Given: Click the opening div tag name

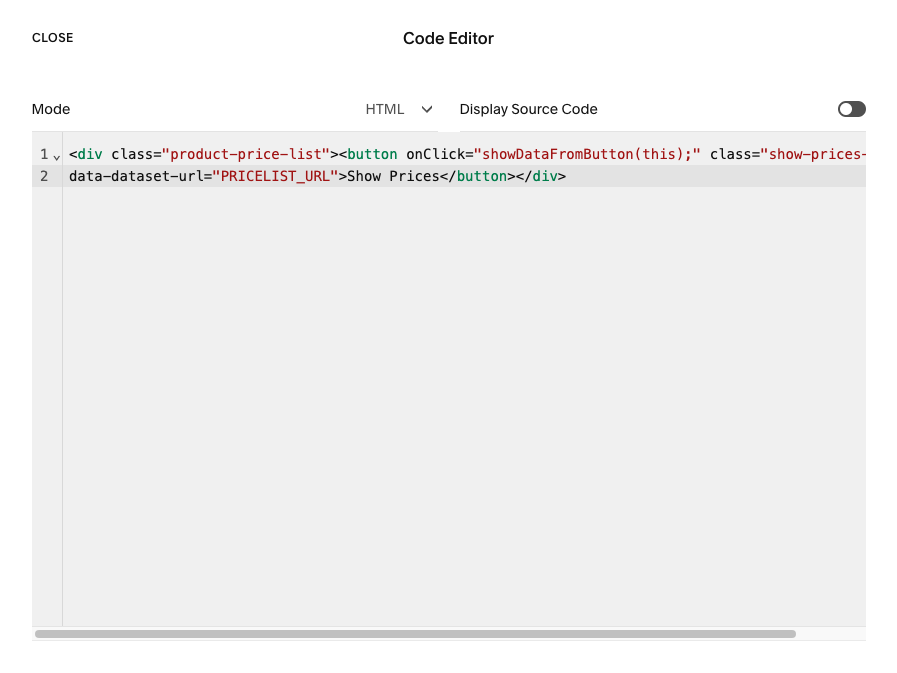Looking at the screenshot, I should [90, 154].
